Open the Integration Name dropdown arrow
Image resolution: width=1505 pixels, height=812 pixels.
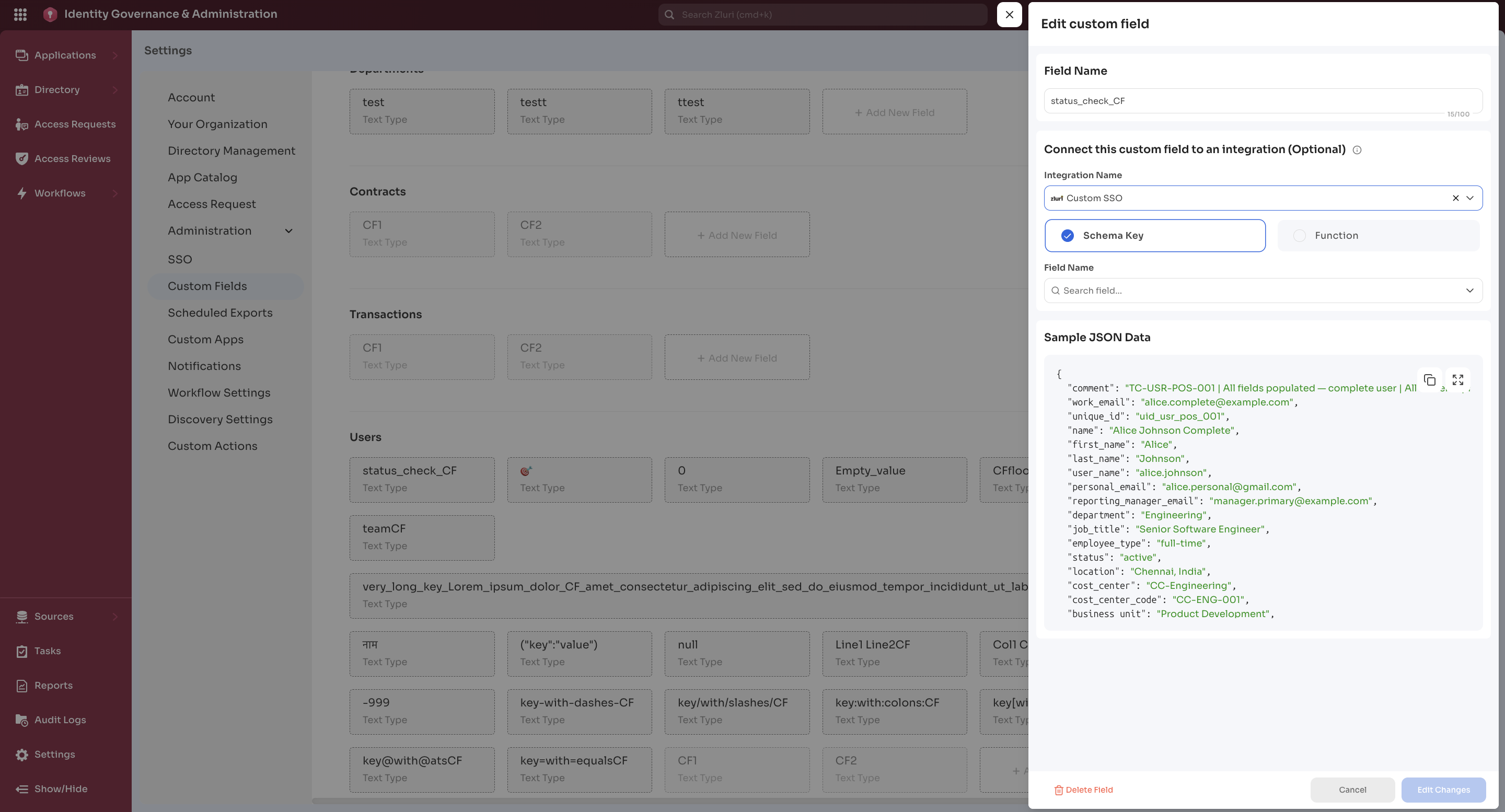click(1470, 198)
